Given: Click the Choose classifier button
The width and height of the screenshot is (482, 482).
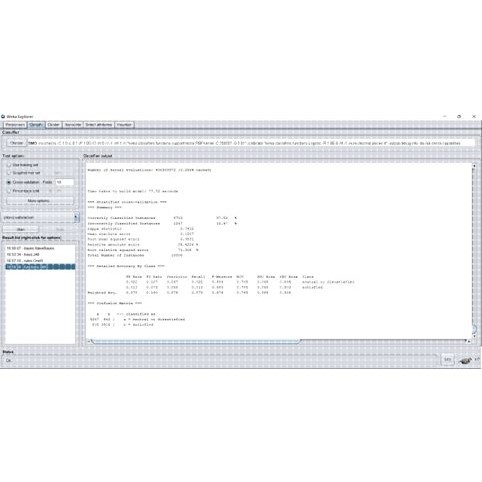Looking at the screenshot, I should coord(17,143).
